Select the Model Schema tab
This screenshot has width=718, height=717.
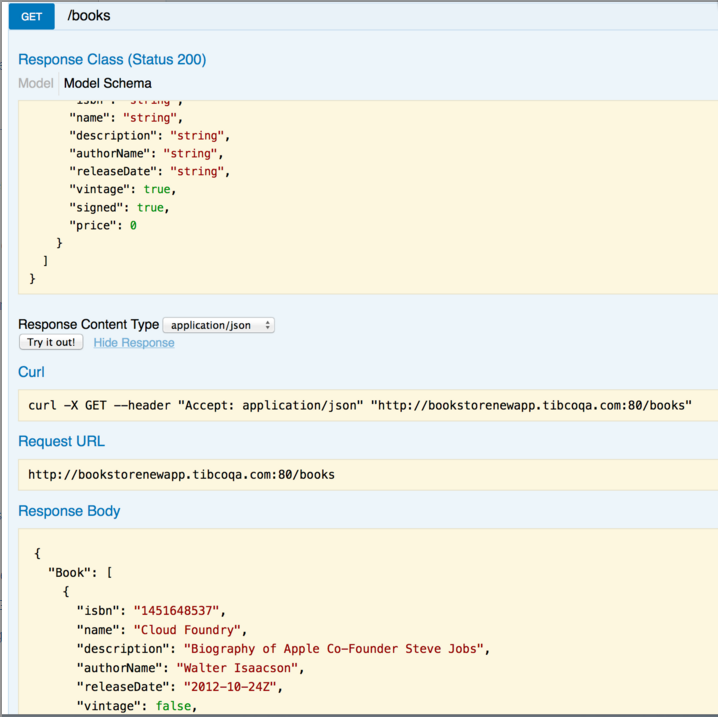coord(108,83)
